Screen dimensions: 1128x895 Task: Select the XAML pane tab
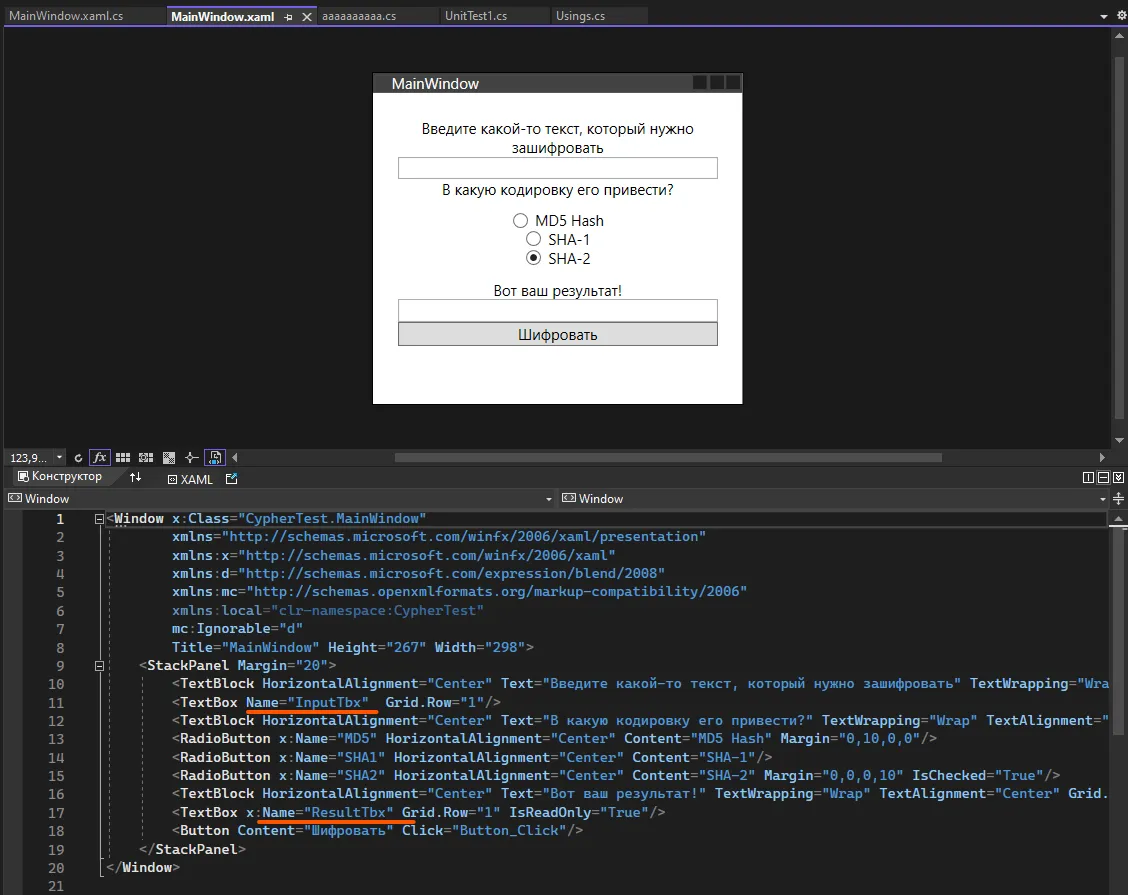coord(191,479)
